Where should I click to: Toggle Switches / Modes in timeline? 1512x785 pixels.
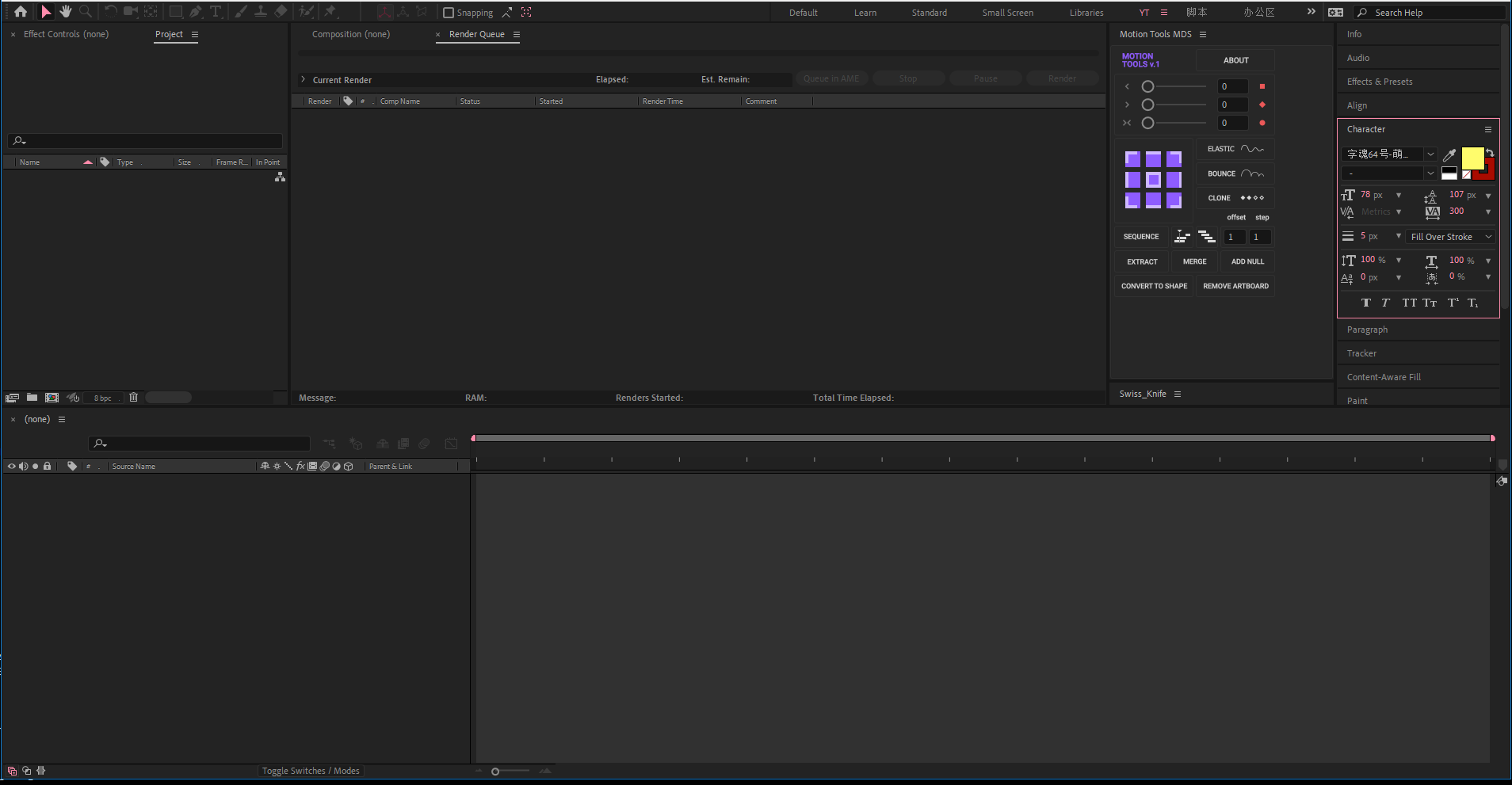pyautogui.click(x=311, y=771)
